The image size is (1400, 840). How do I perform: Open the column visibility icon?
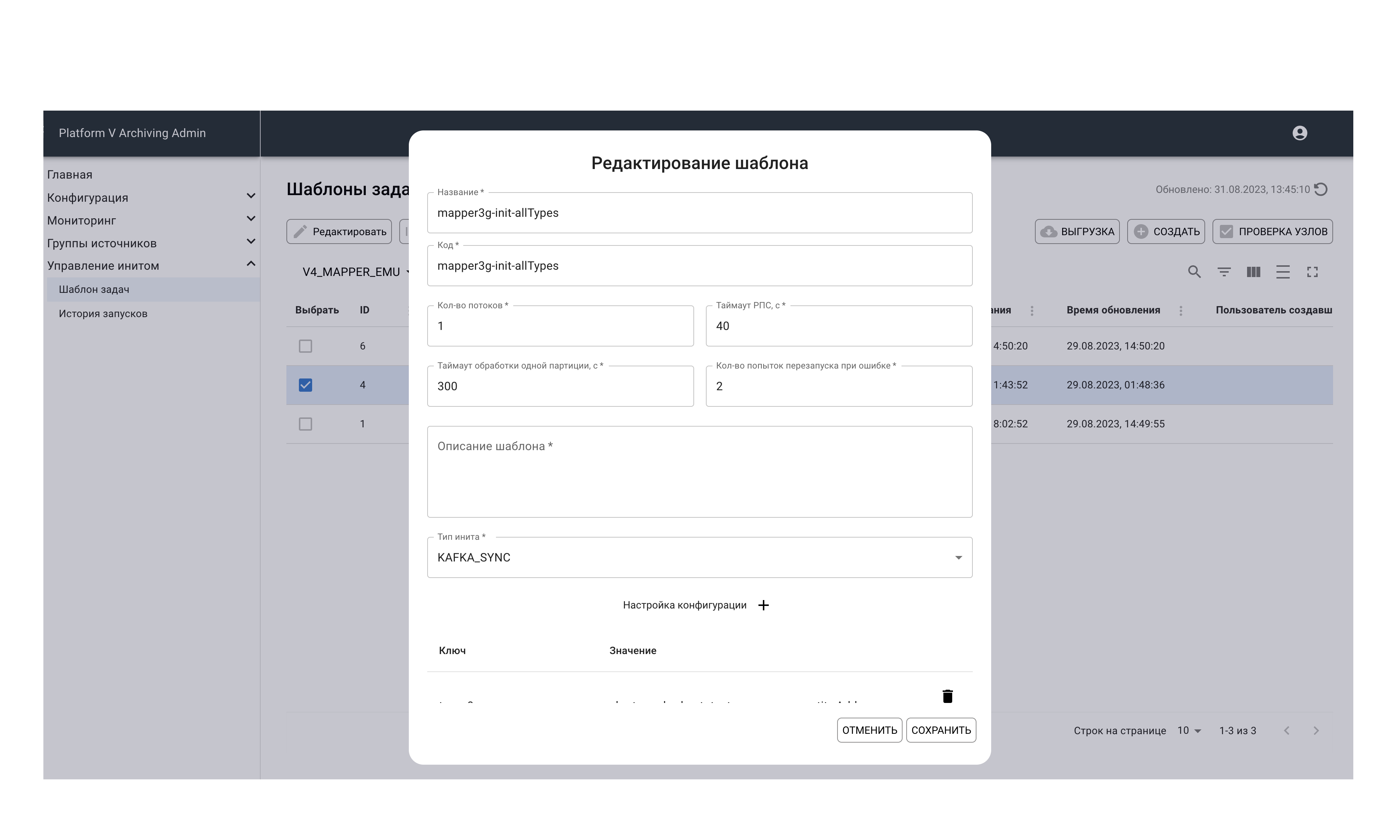pyautogui.click(x=1253, y=272)
